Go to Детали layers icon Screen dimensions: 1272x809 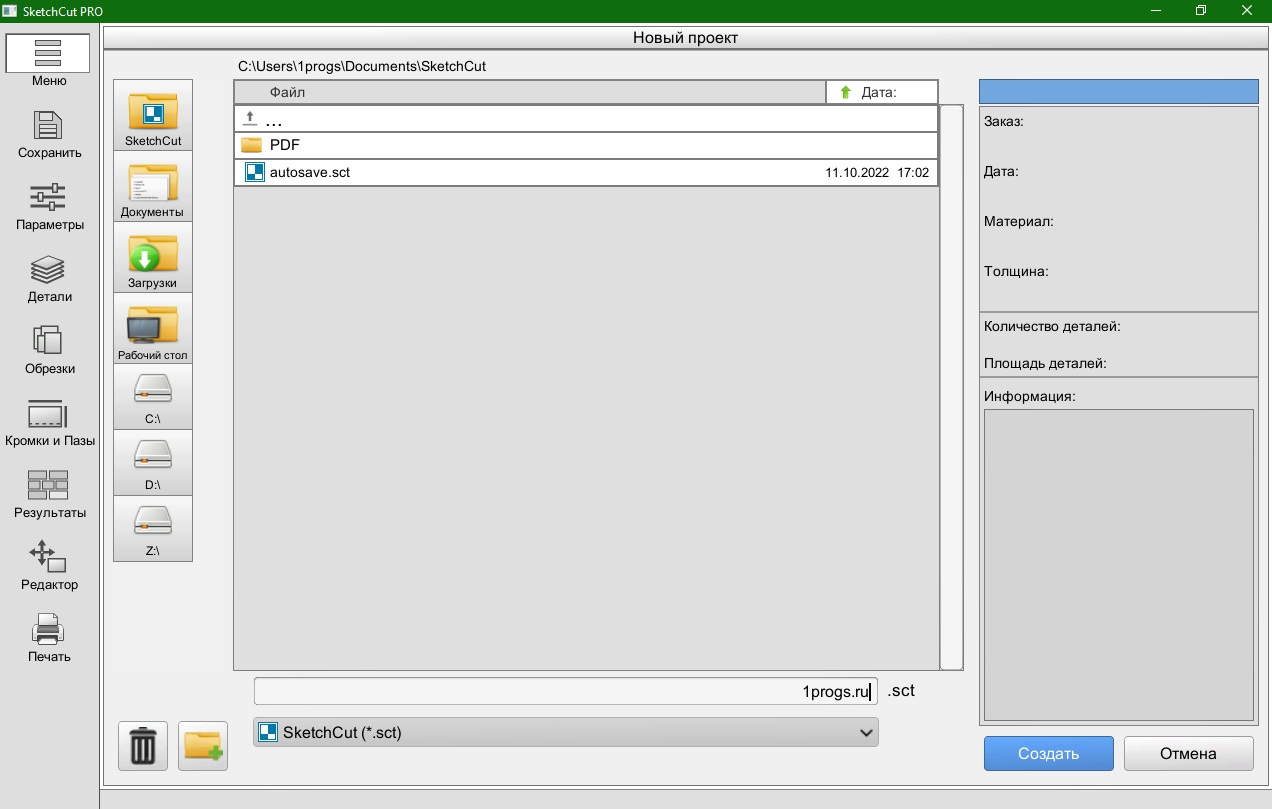48,270
